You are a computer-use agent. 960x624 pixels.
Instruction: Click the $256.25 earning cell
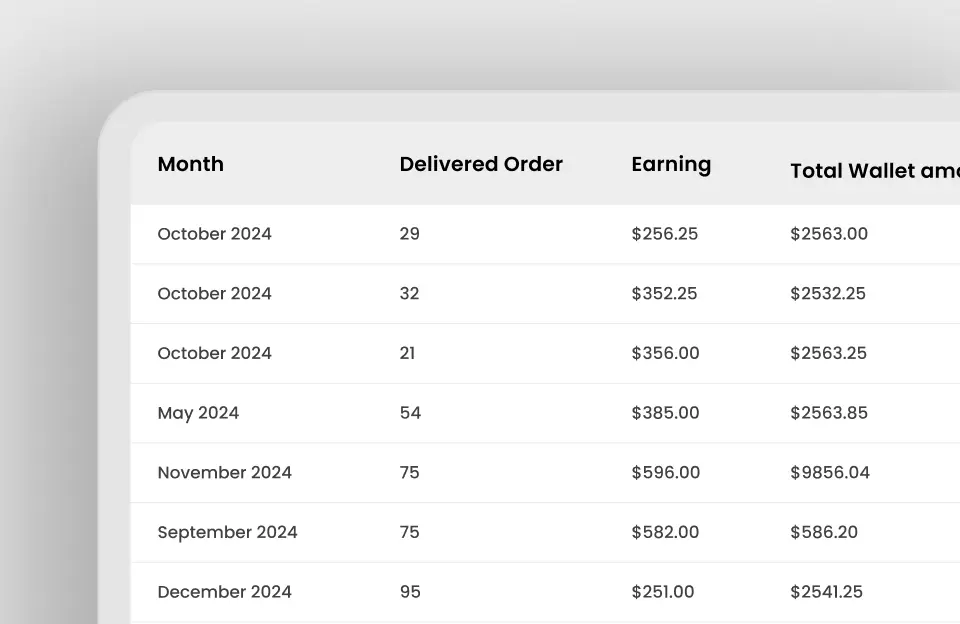[x=664, y=234]
